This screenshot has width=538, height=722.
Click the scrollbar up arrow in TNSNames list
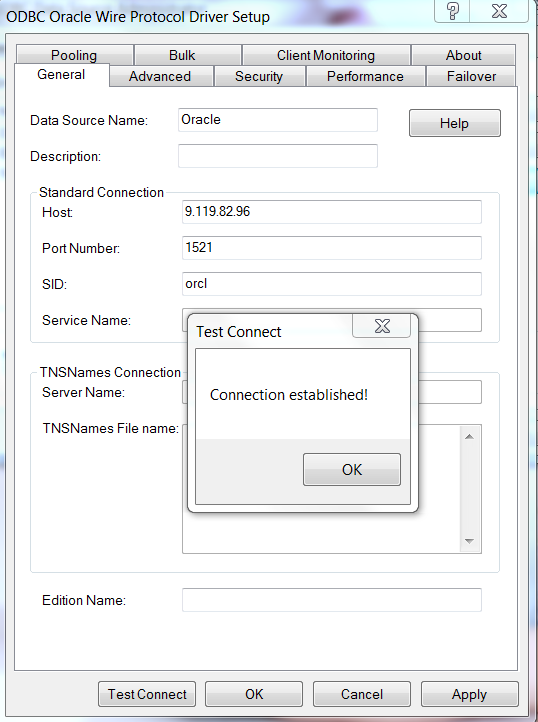tap(469, 437)
